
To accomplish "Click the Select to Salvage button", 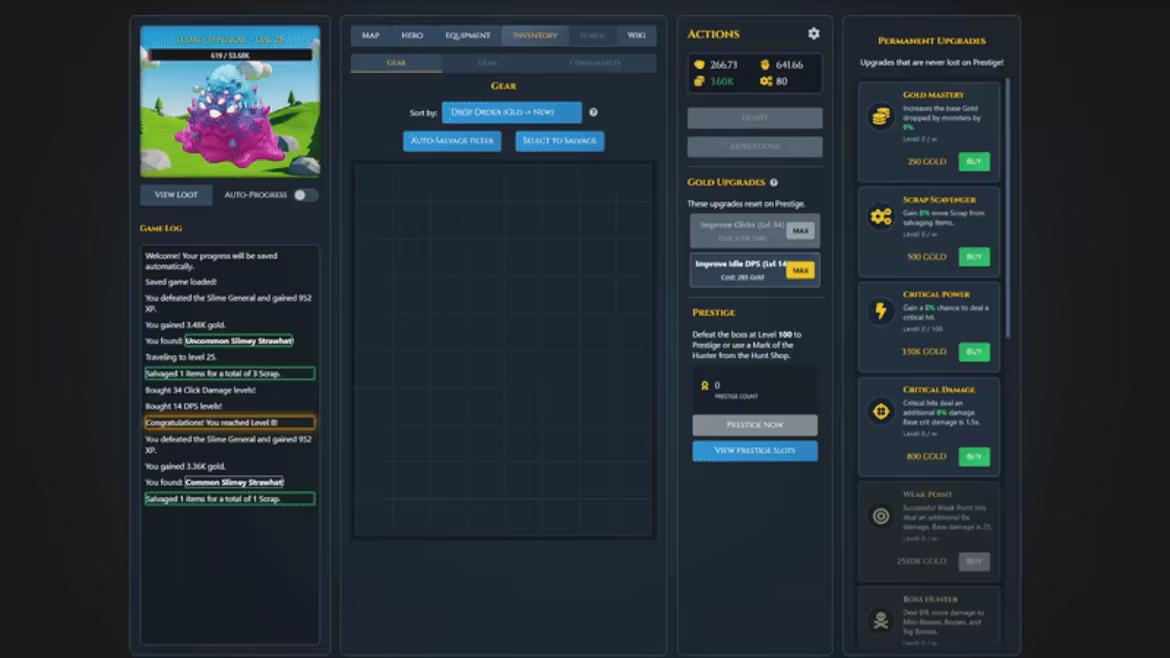I will click(x=560, y=140).
